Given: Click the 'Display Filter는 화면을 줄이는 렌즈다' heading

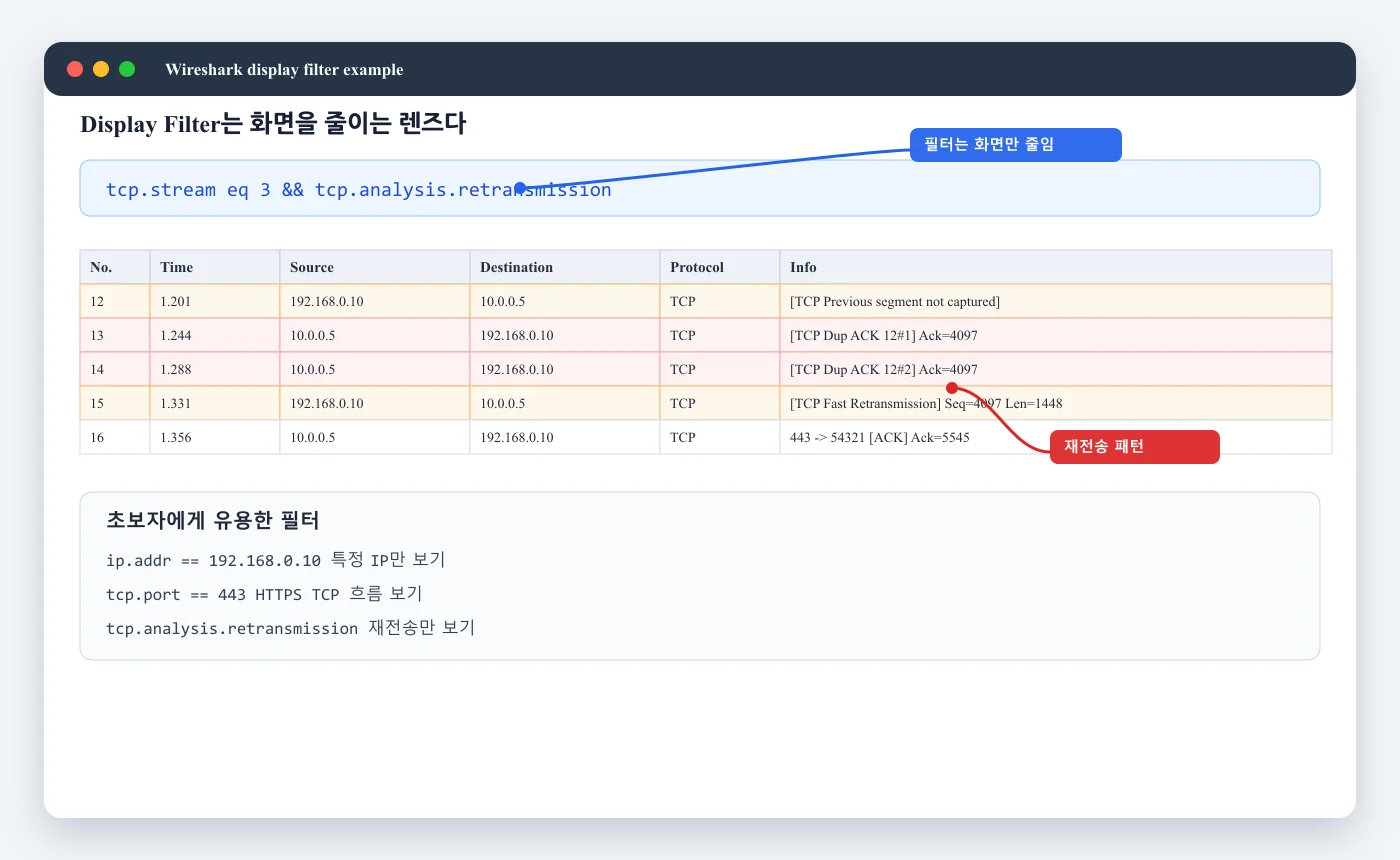Looking at the screenshot, I should pyautogui.click(x=273, y=124).
